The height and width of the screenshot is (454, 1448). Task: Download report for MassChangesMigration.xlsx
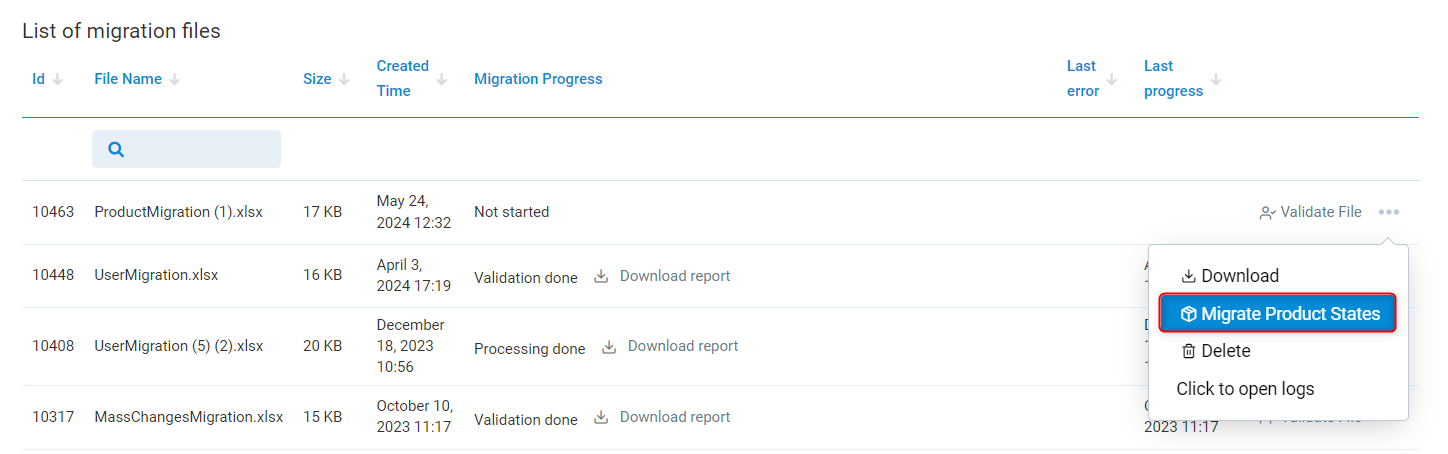664,417
